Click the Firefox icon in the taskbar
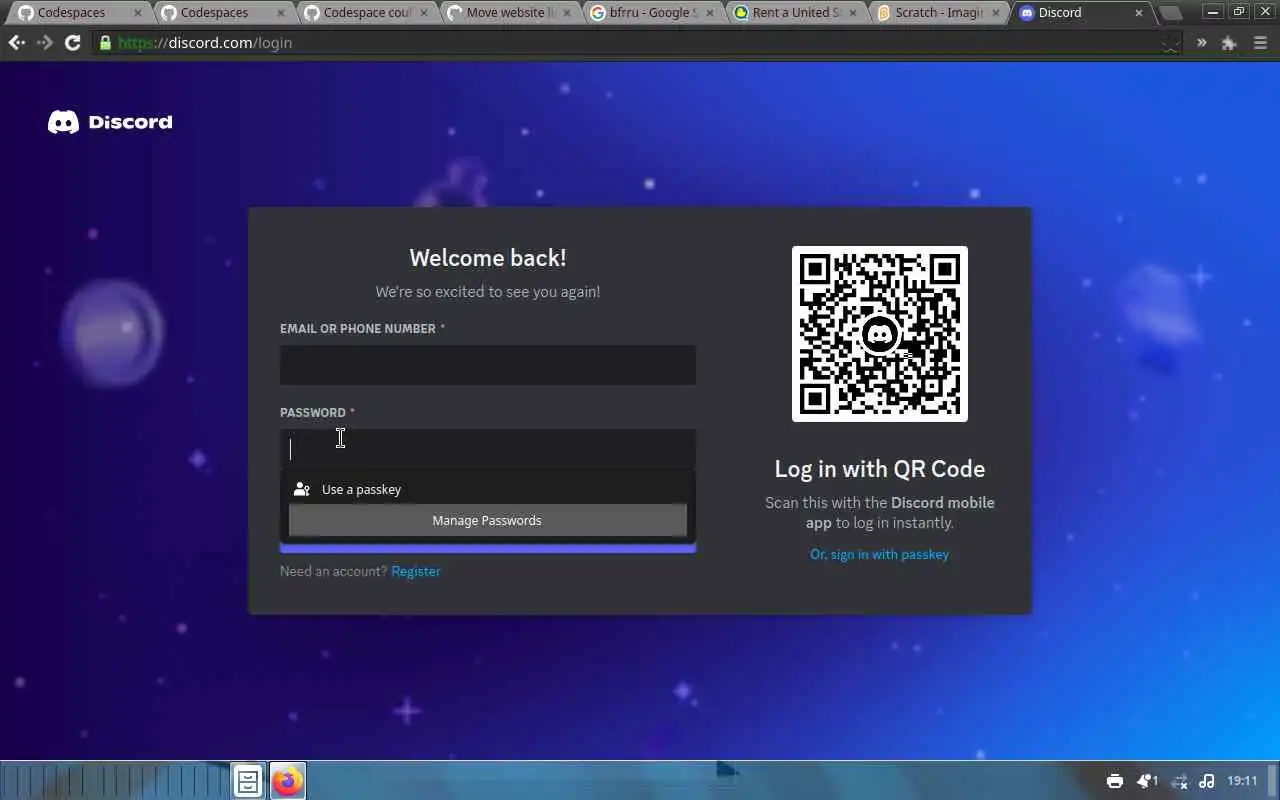 pyautogui.click(x=288, y=781)
